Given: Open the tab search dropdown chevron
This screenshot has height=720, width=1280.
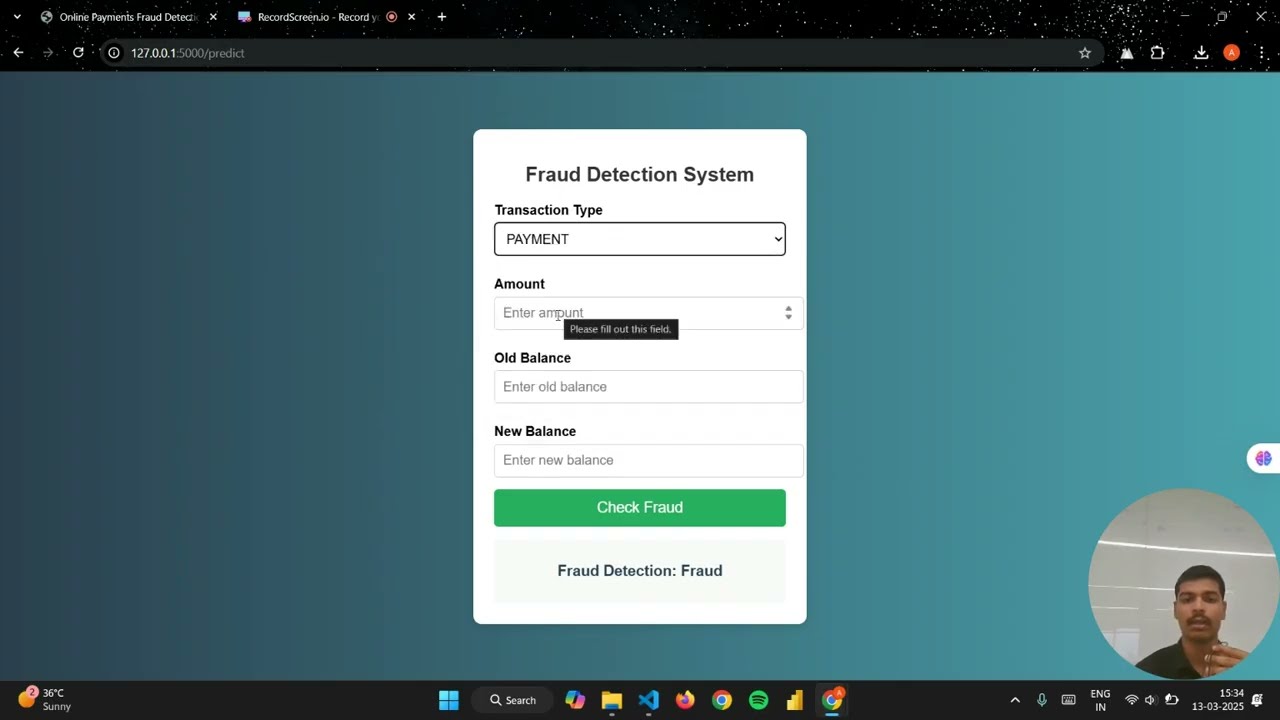Looking at the screenshot, I should click(16, 17).
